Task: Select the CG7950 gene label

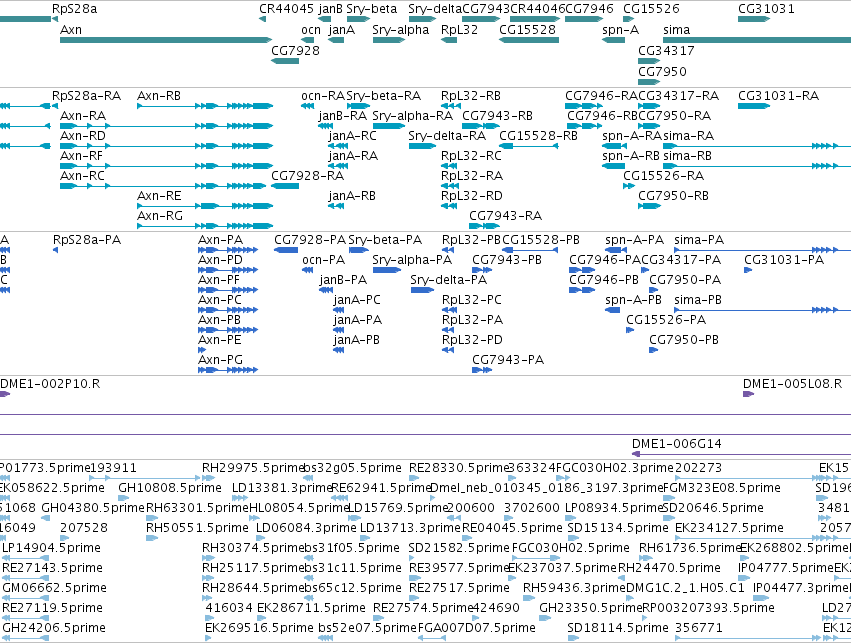Action: (662, 72)
